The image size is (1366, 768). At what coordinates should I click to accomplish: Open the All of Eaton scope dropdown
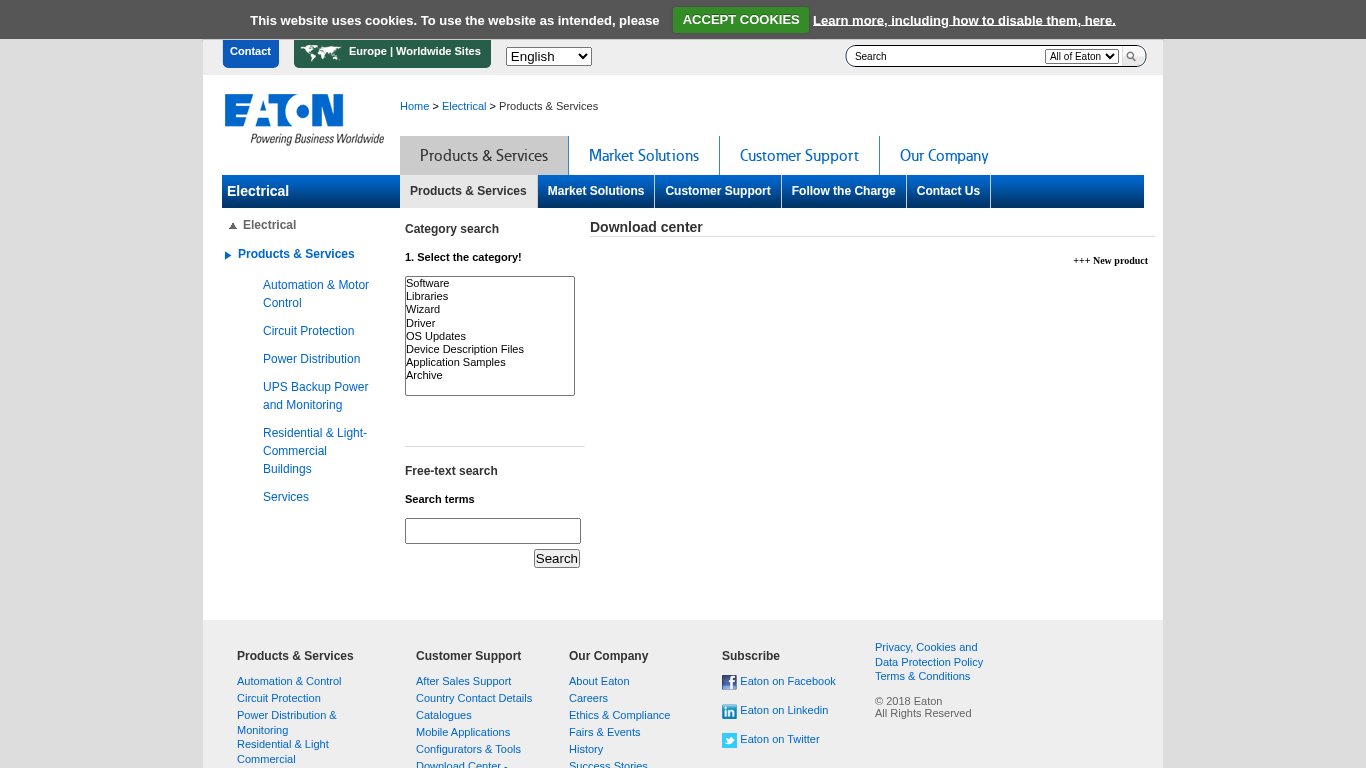[1082, 57]
